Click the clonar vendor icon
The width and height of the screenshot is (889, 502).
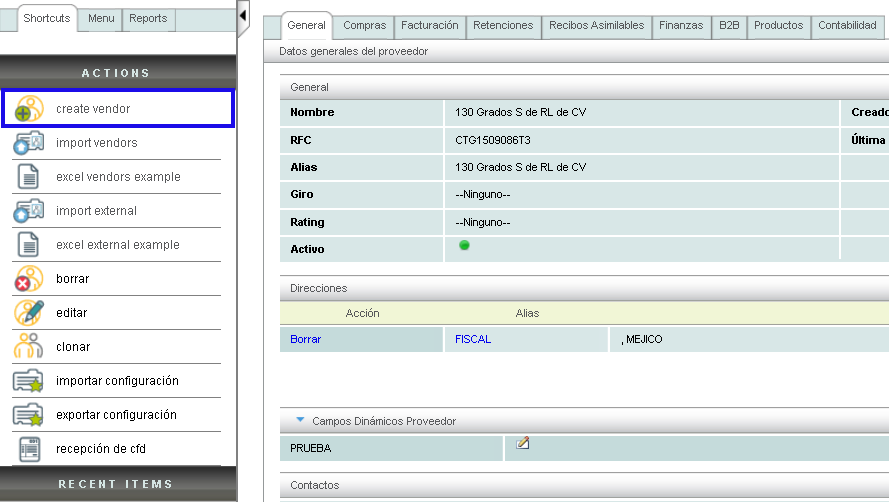29,347
